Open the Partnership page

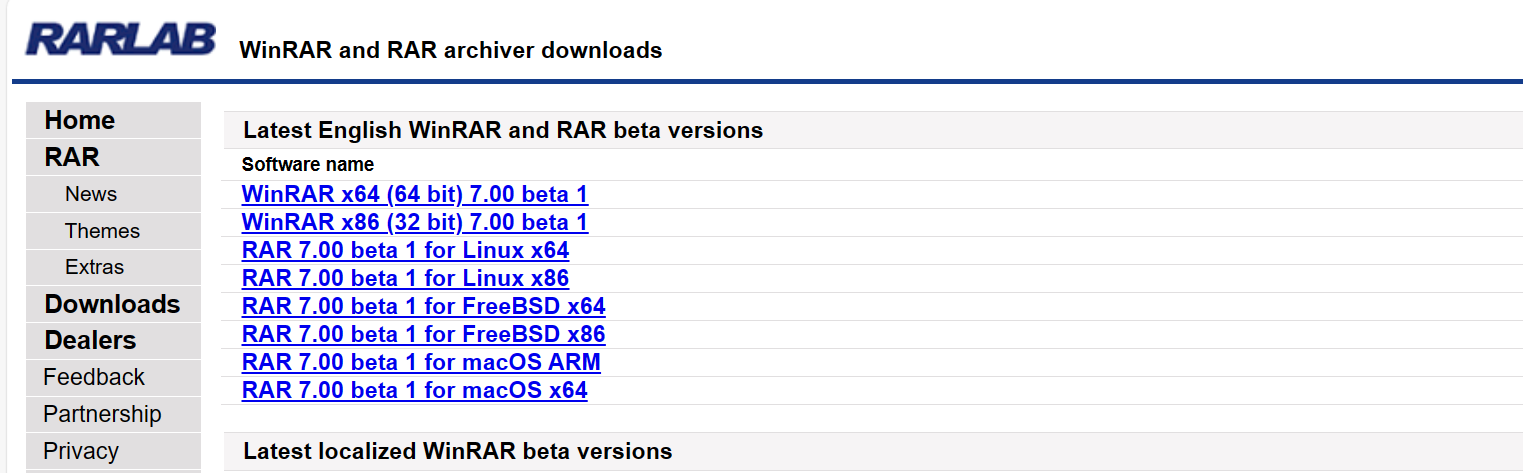click(102, 414)
